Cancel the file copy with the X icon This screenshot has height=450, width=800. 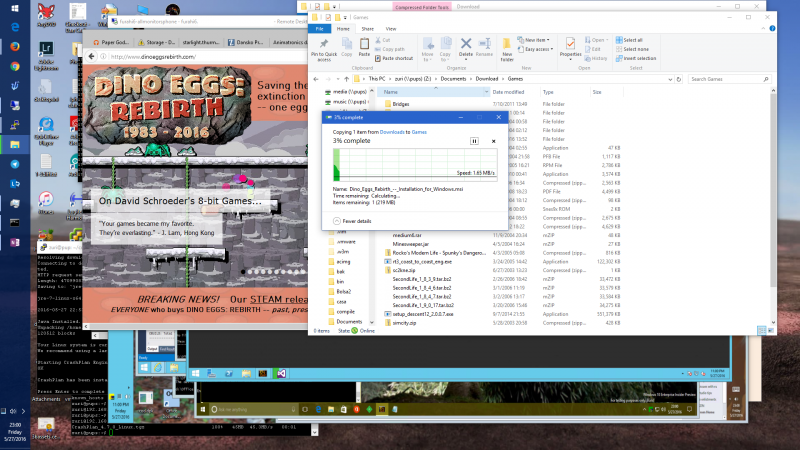coord(491,142)
